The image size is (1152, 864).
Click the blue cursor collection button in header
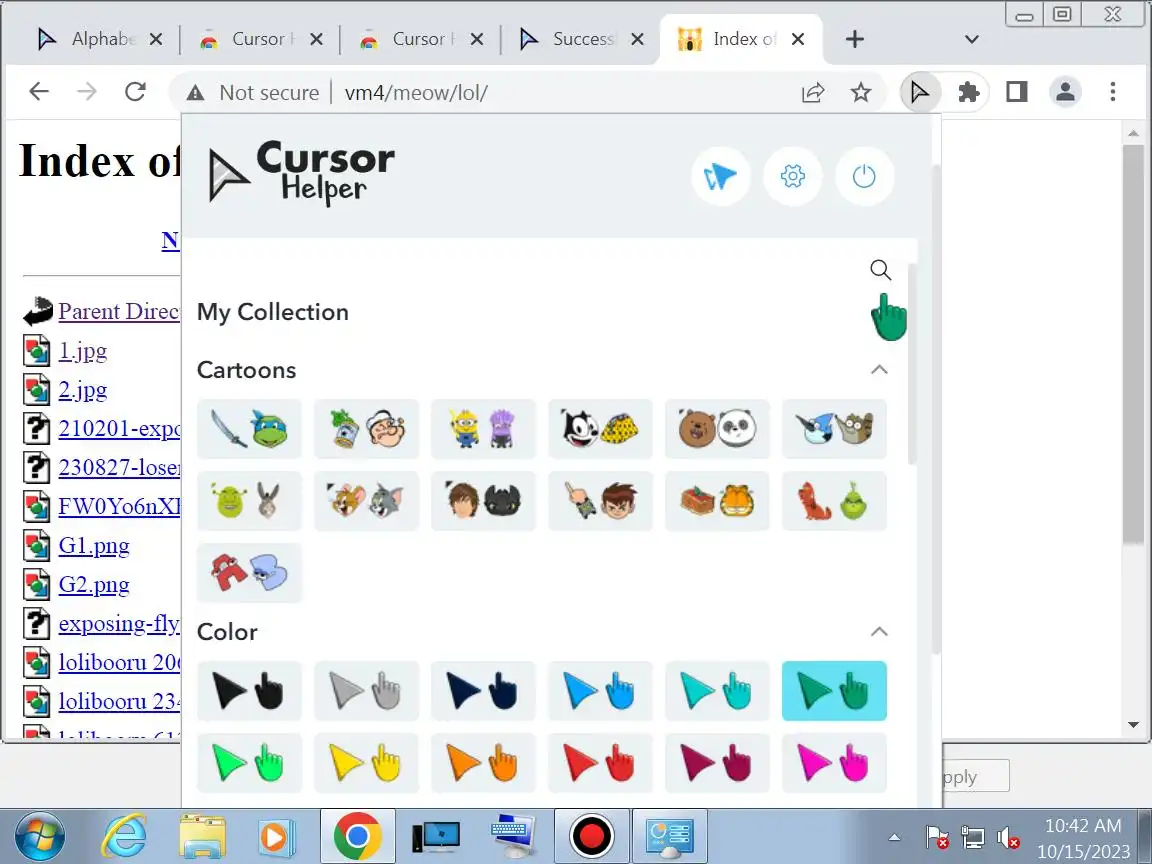coord(721,176)
